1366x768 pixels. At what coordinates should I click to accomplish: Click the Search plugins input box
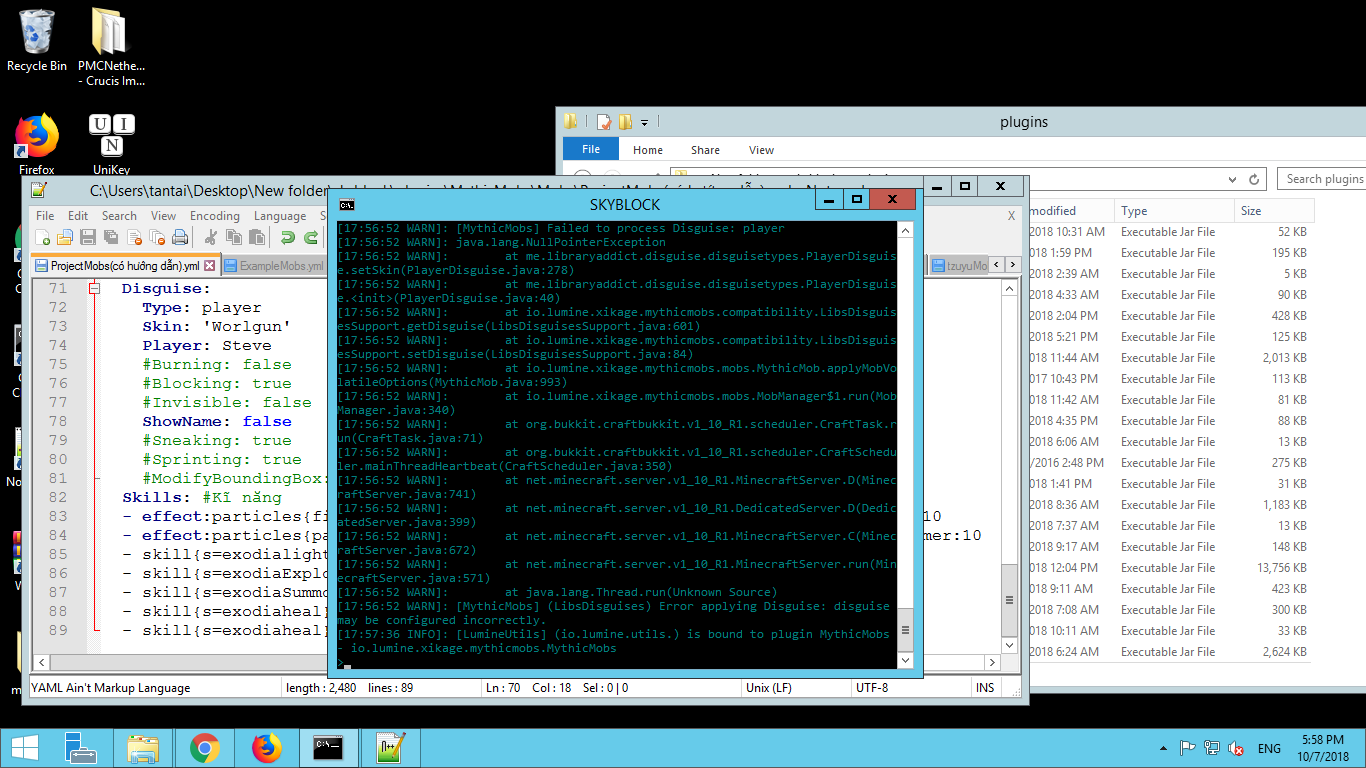point(1323,179)
